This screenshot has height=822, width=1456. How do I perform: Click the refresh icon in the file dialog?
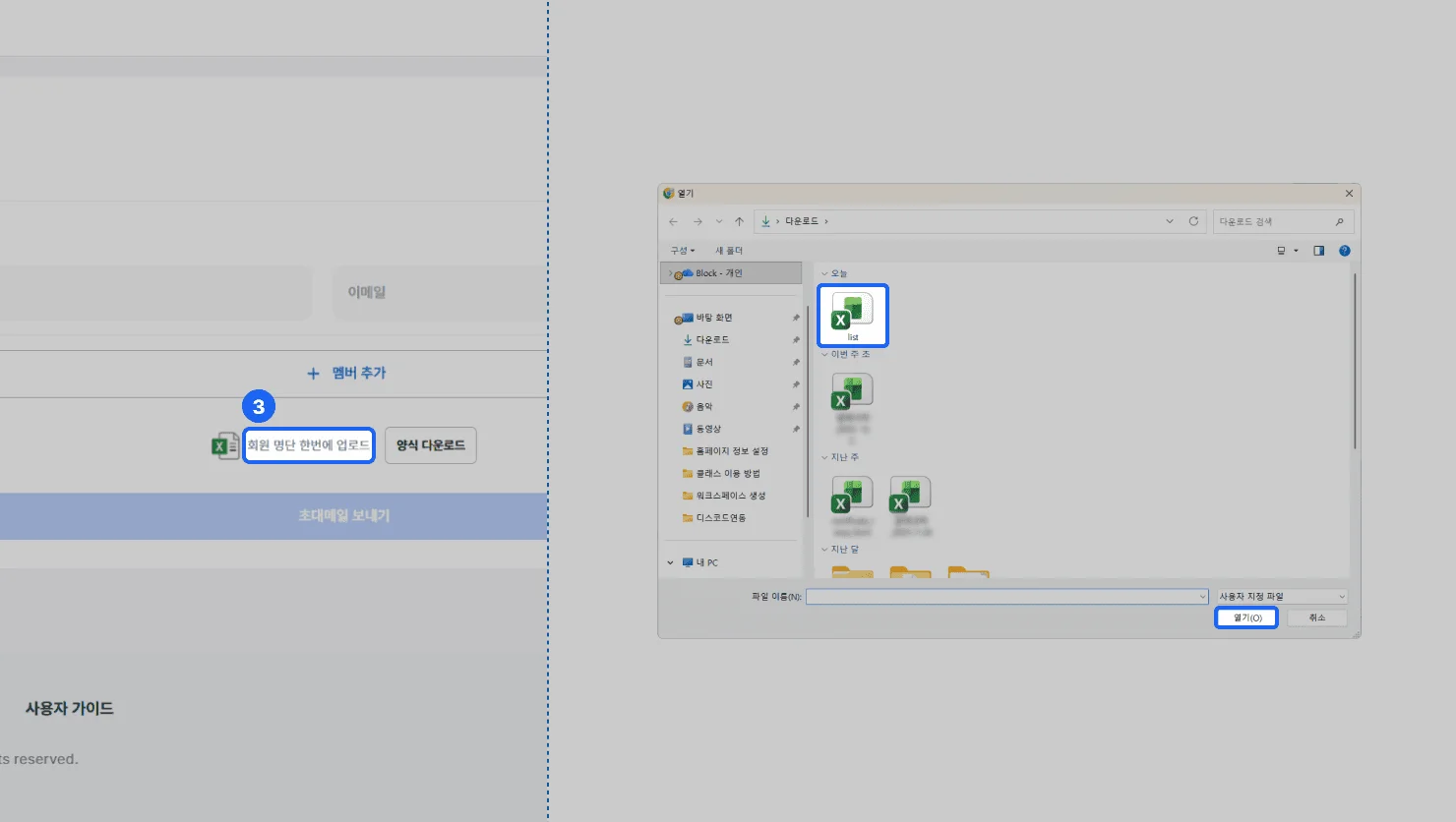(x=1193, y=221)
